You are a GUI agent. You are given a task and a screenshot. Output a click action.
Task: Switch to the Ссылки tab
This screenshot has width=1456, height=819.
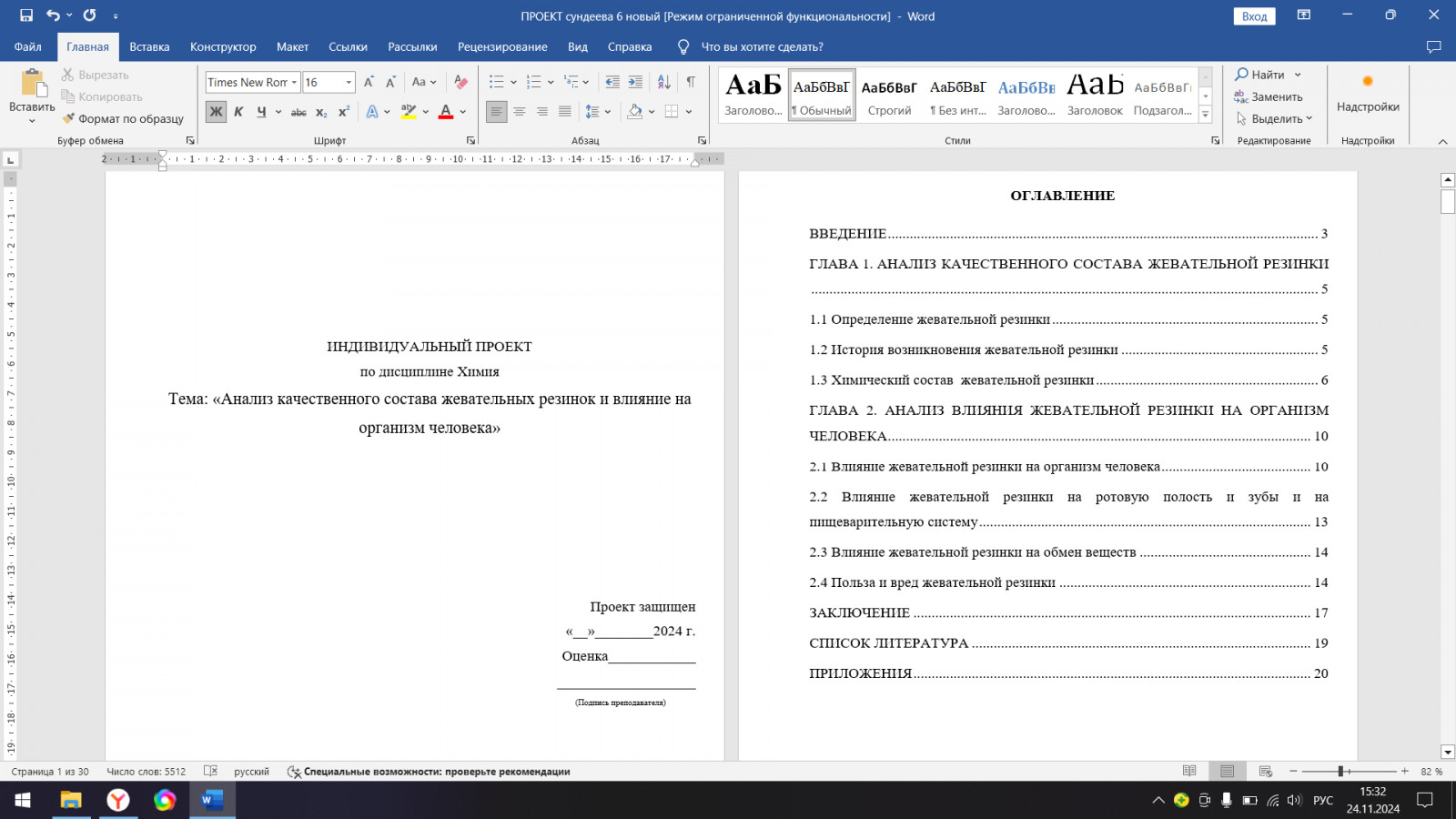[x=348, y=46]
